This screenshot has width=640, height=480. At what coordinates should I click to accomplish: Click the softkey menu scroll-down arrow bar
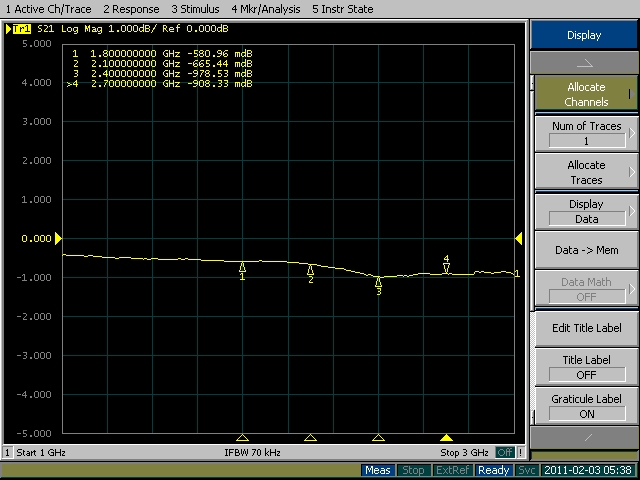(584, 438)
